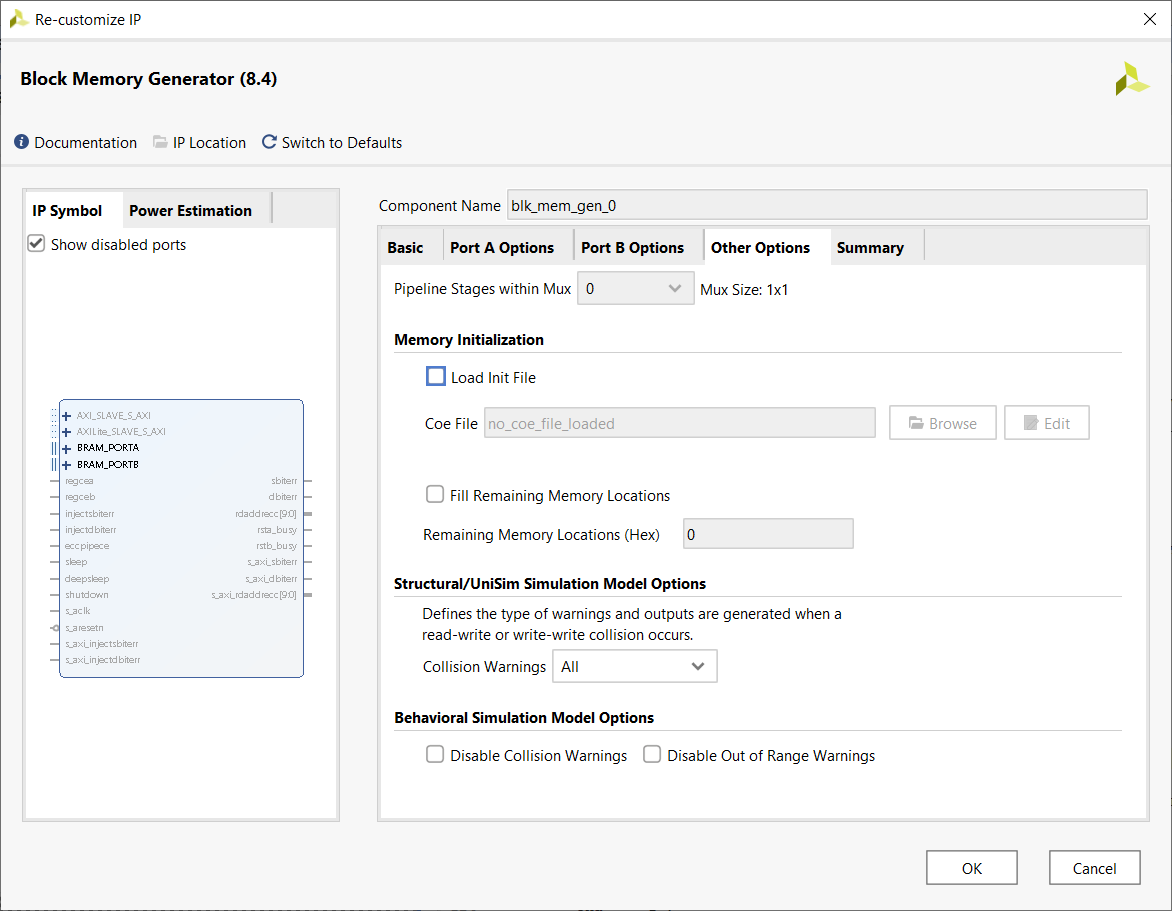The height and width of the screenshot is (911, 1172).
Task: Click the rstb_busy port label
Action: point(277,546)
